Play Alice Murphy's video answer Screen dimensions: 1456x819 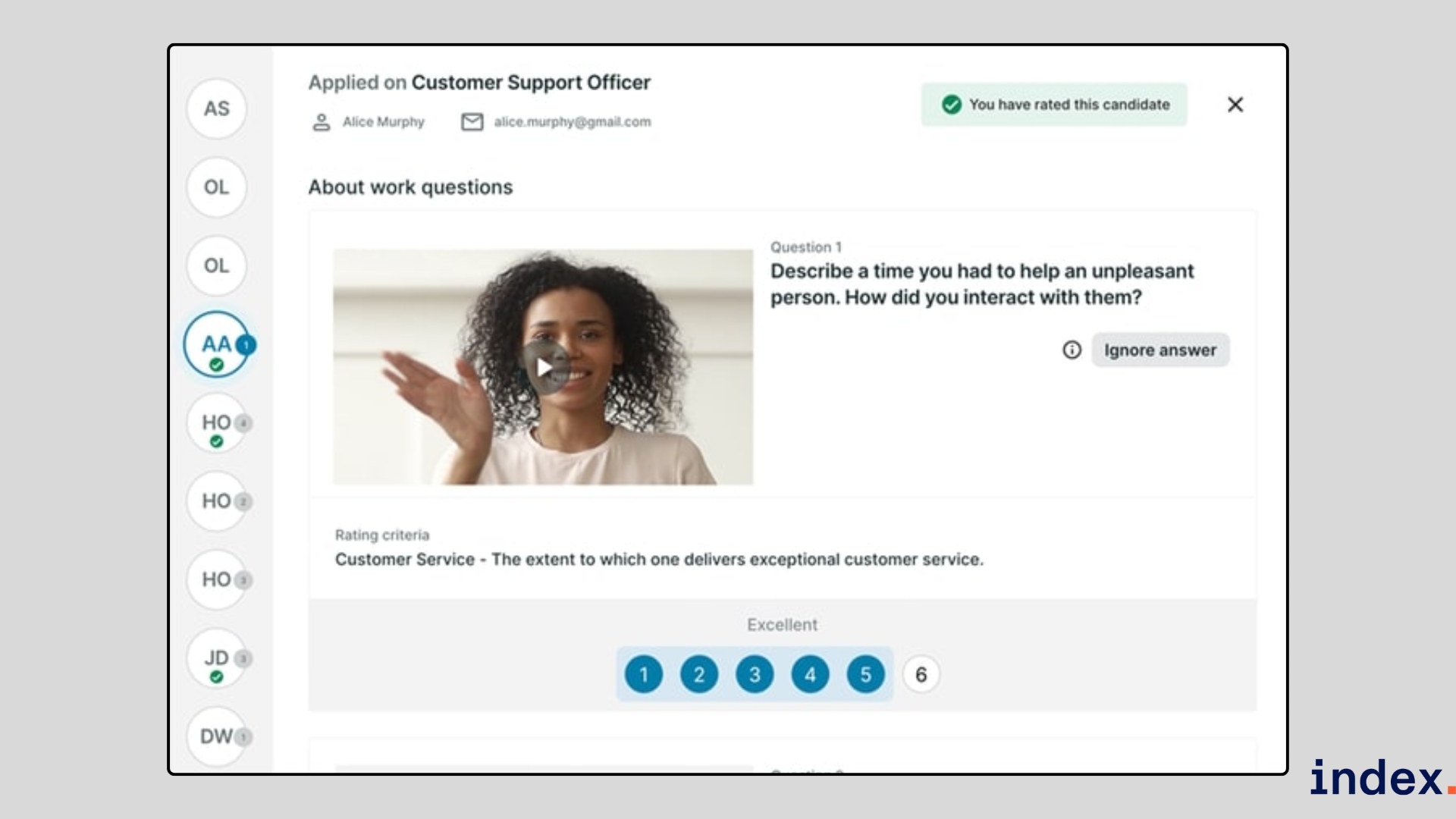pos(544,367)
